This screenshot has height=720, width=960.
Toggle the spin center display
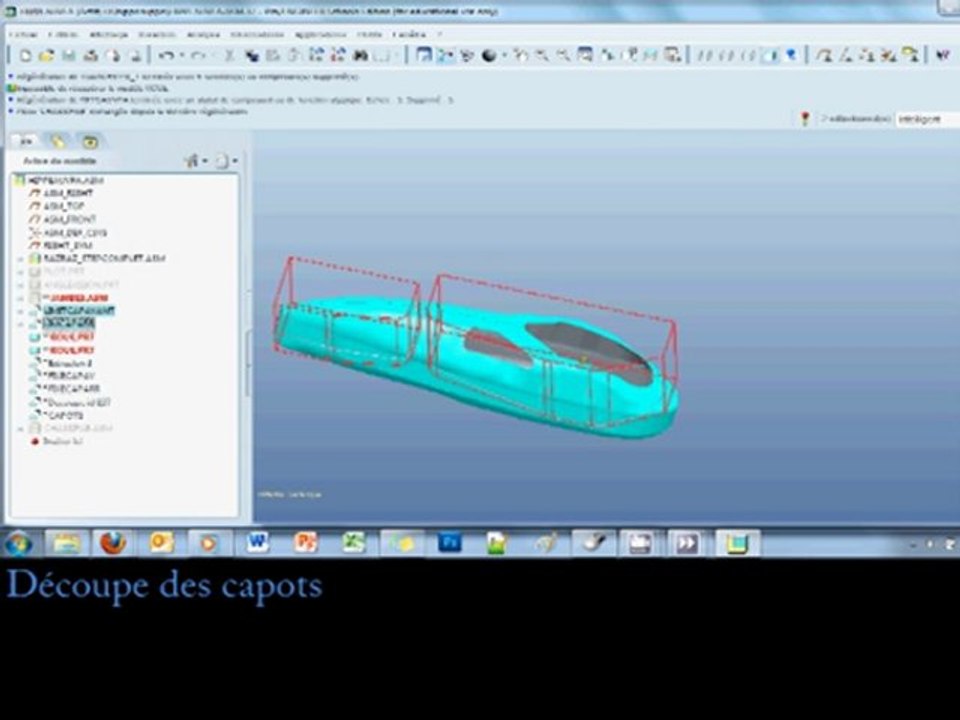[x=445, y=56]
